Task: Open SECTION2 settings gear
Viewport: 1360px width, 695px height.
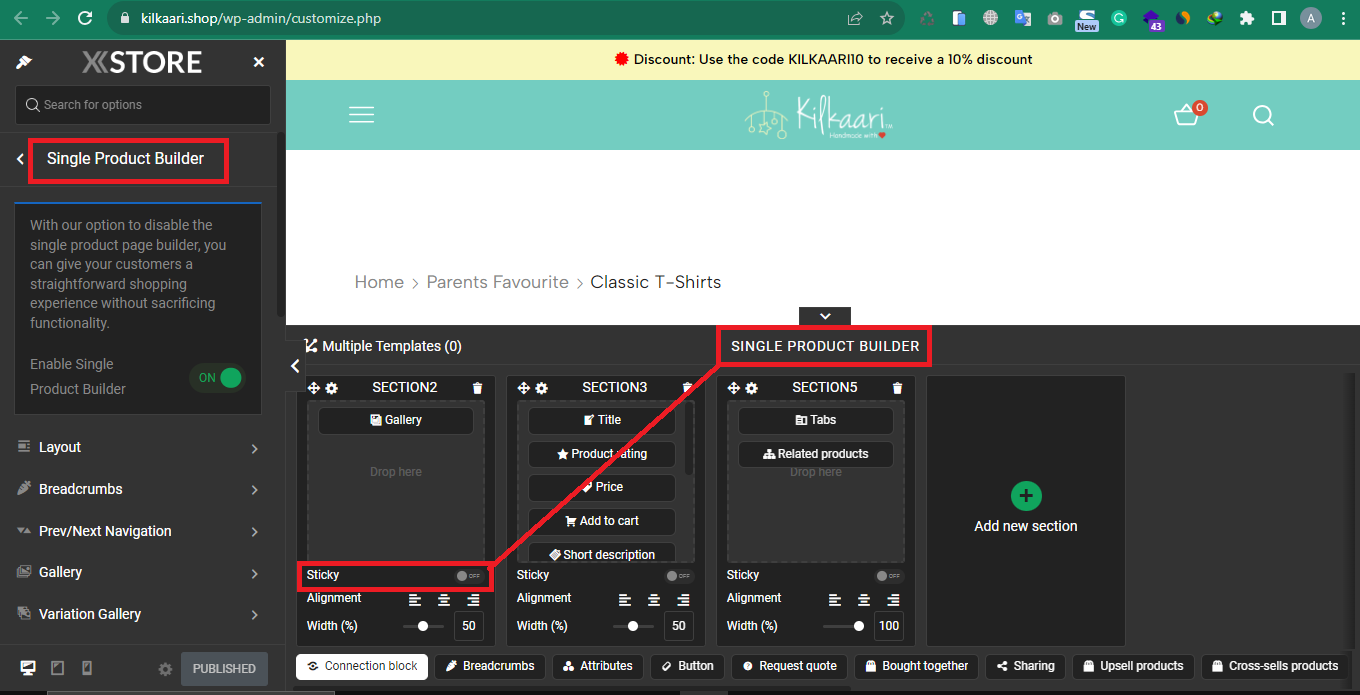Action: click(331, 388)
